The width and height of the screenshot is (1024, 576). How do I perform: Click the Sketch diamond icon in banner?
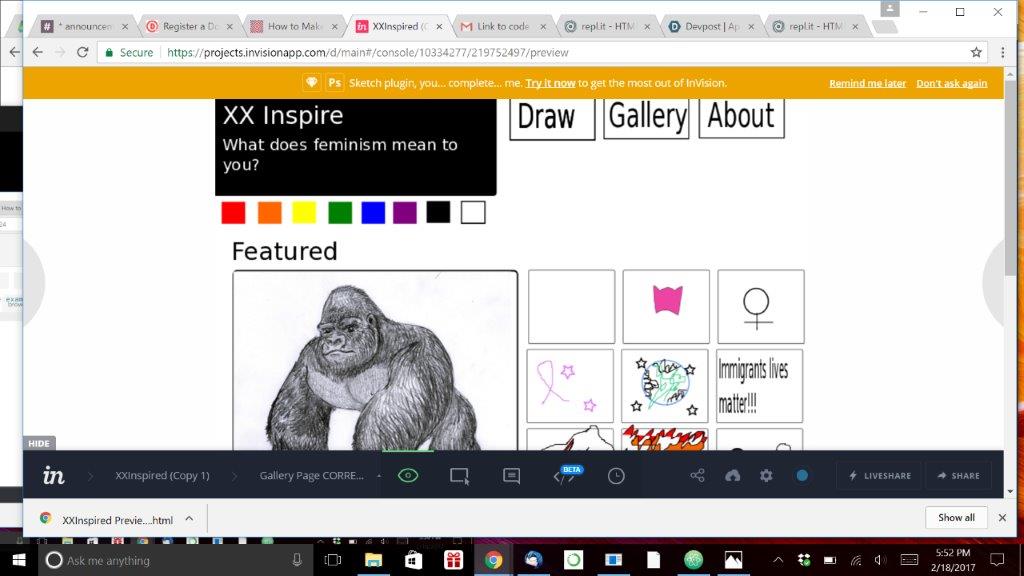pos(312,83)
